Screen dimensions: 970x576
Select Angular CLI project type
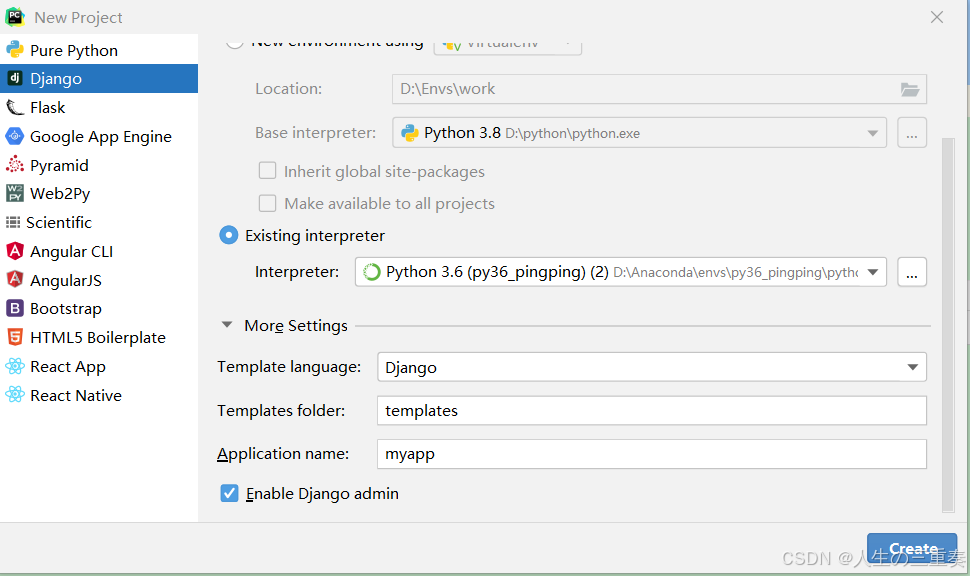[x=99, y=251]
